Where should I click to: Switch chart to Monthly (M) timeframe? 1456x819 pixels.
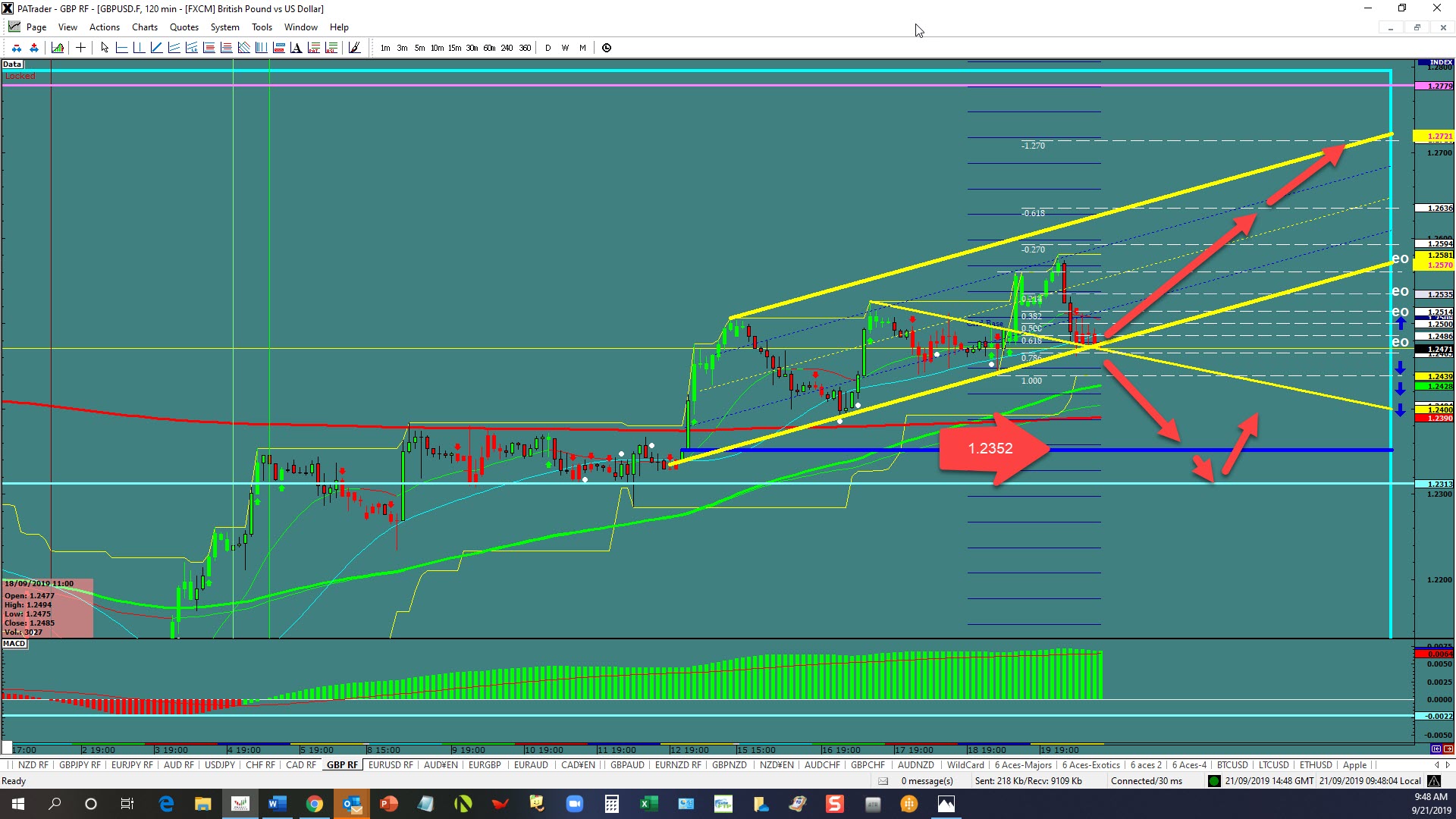(x=582, y=48)
